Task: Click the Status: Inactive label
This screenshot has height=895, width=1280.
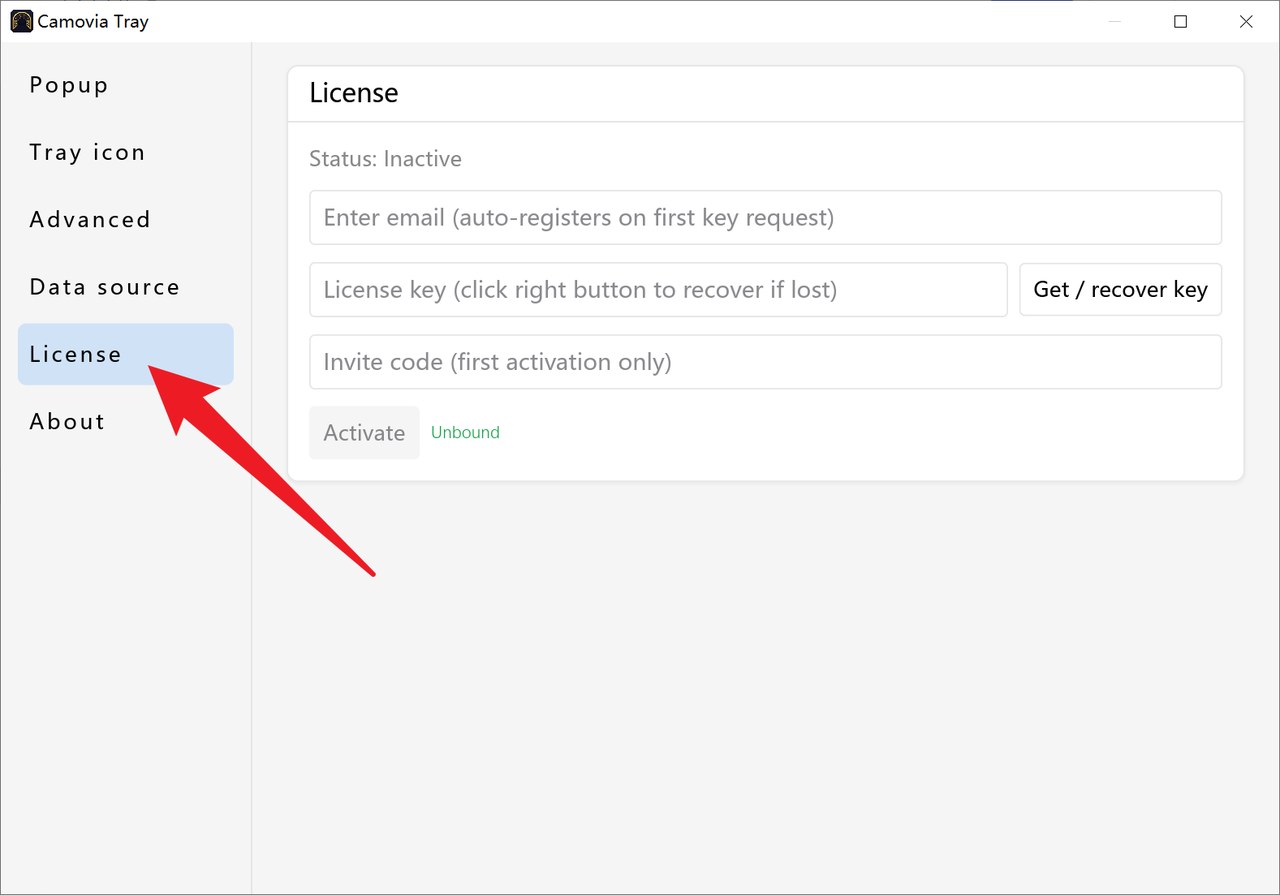Action: pyautogui.click(x=385, y=159)
